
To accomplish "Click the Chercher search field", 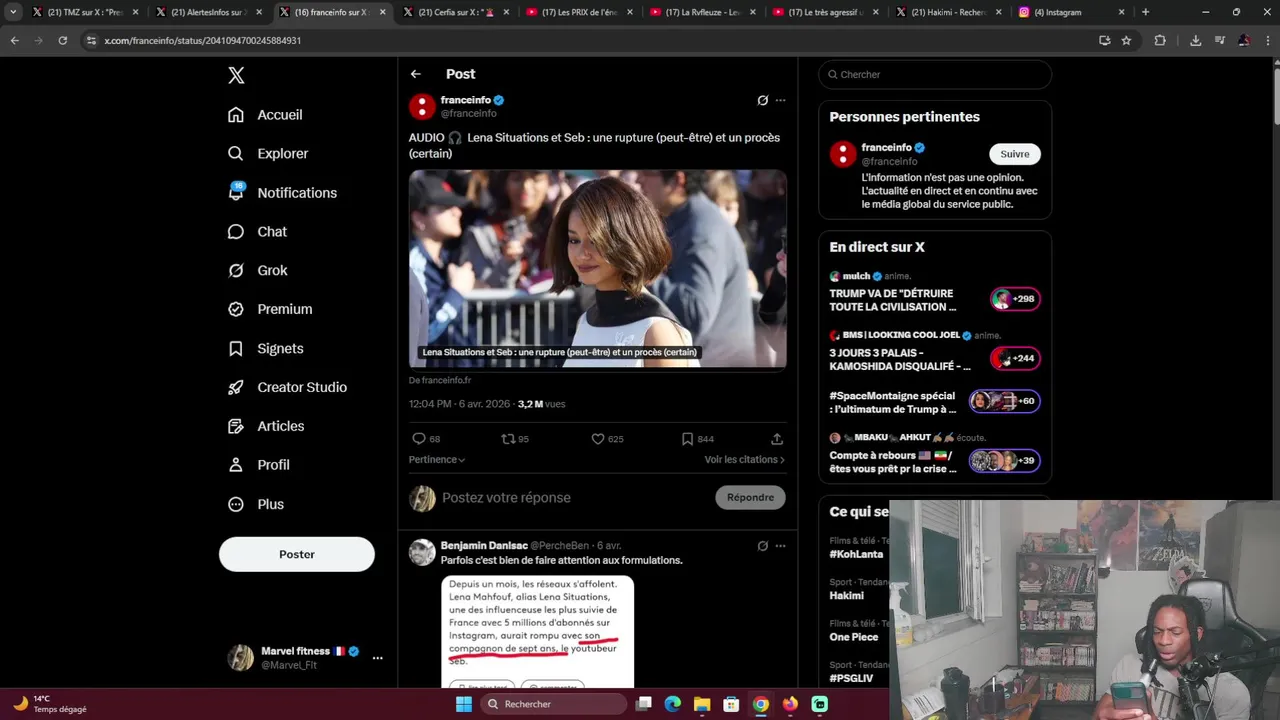I will click(935, 75).
